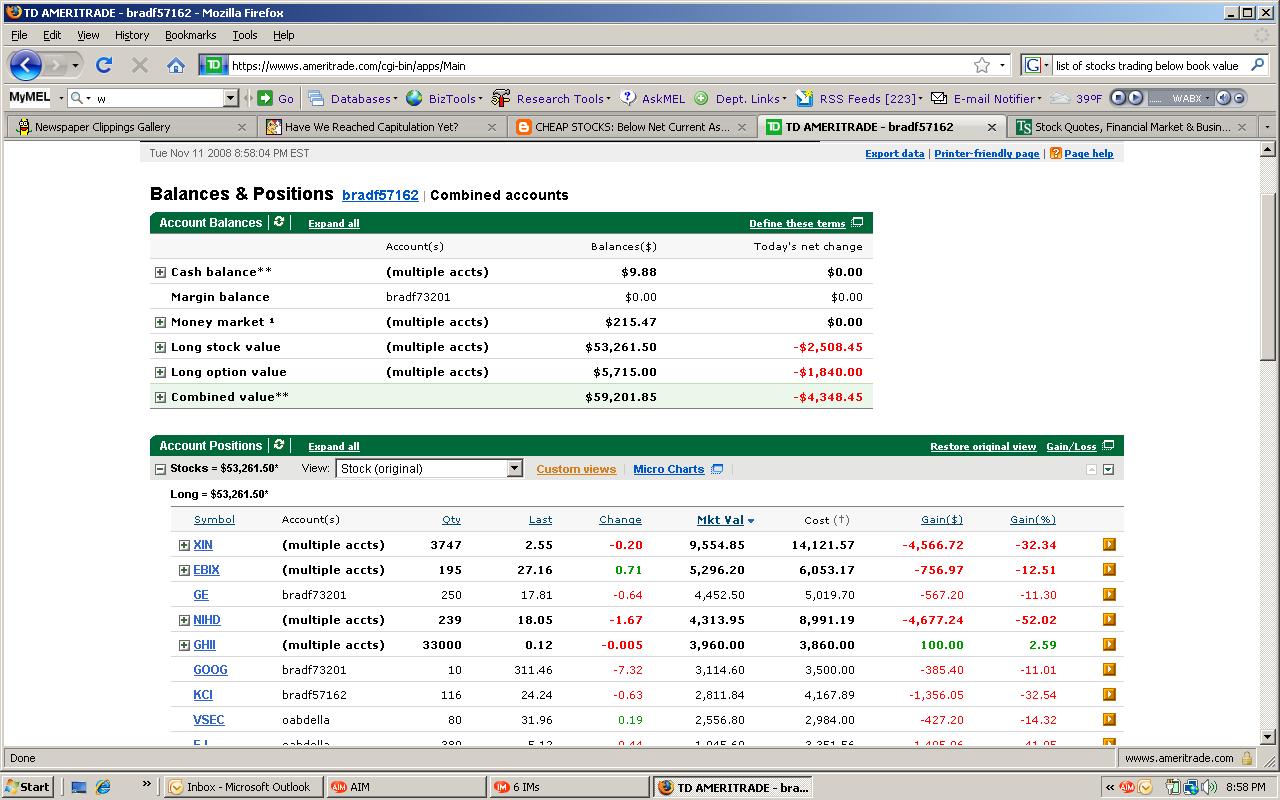Screen dimensions: 1280x800
Task: Click the vertical scrollbar down arrow
Action: pos(1268,737)
